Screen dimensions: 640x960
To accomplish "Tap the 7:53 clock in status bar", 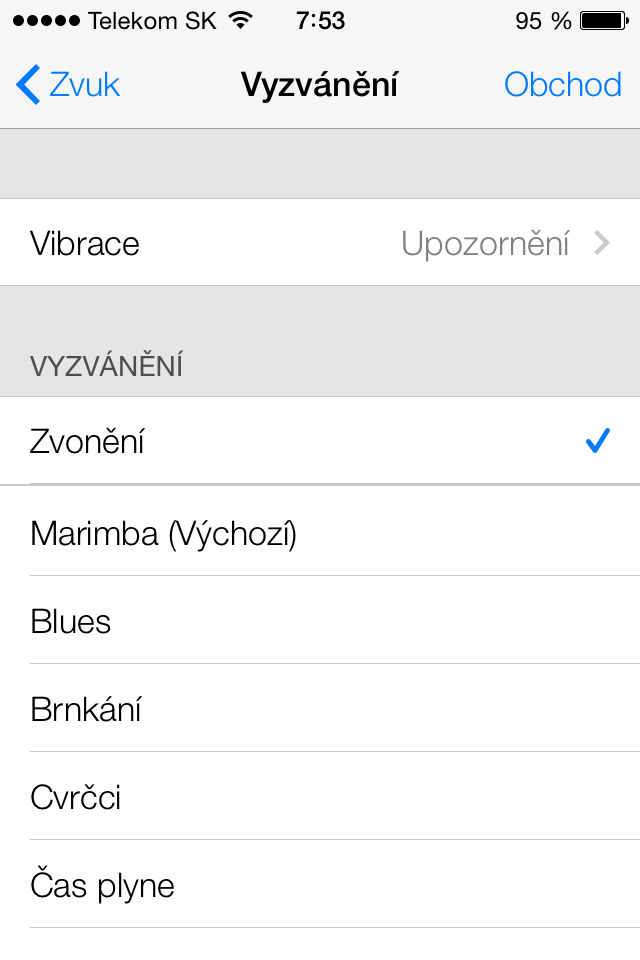I will [321, 20].
